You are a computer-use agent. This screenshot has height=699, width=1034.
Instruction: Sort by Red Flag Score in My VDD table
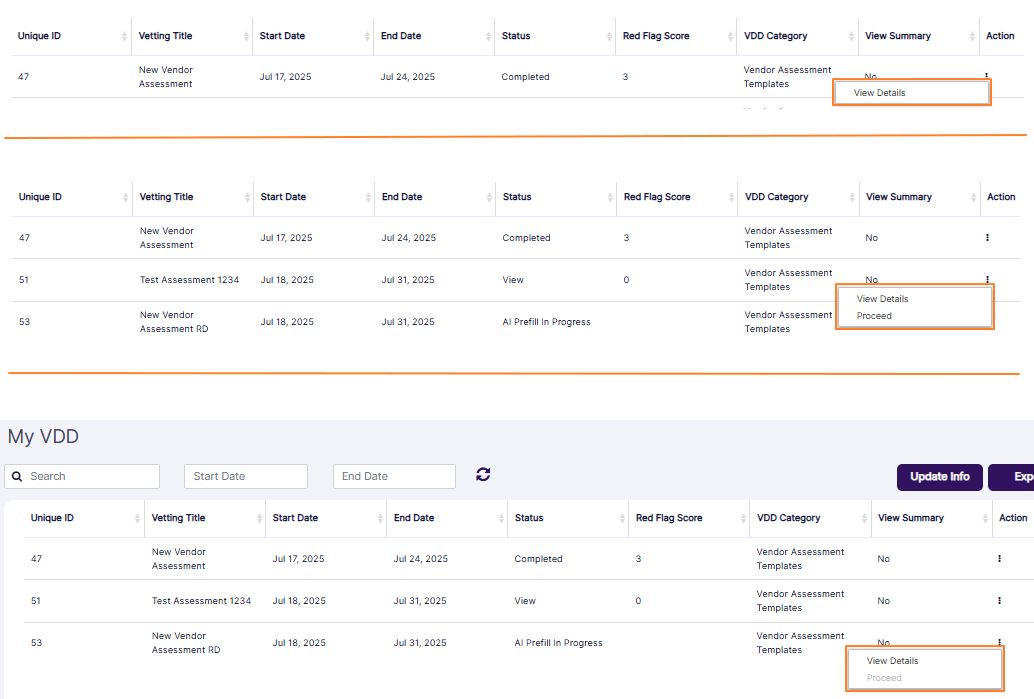[x=742, y=518]
